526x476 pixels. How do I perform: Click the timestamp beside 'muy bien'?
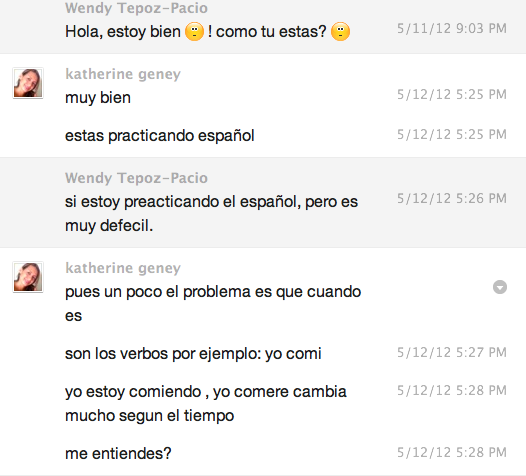452,95
